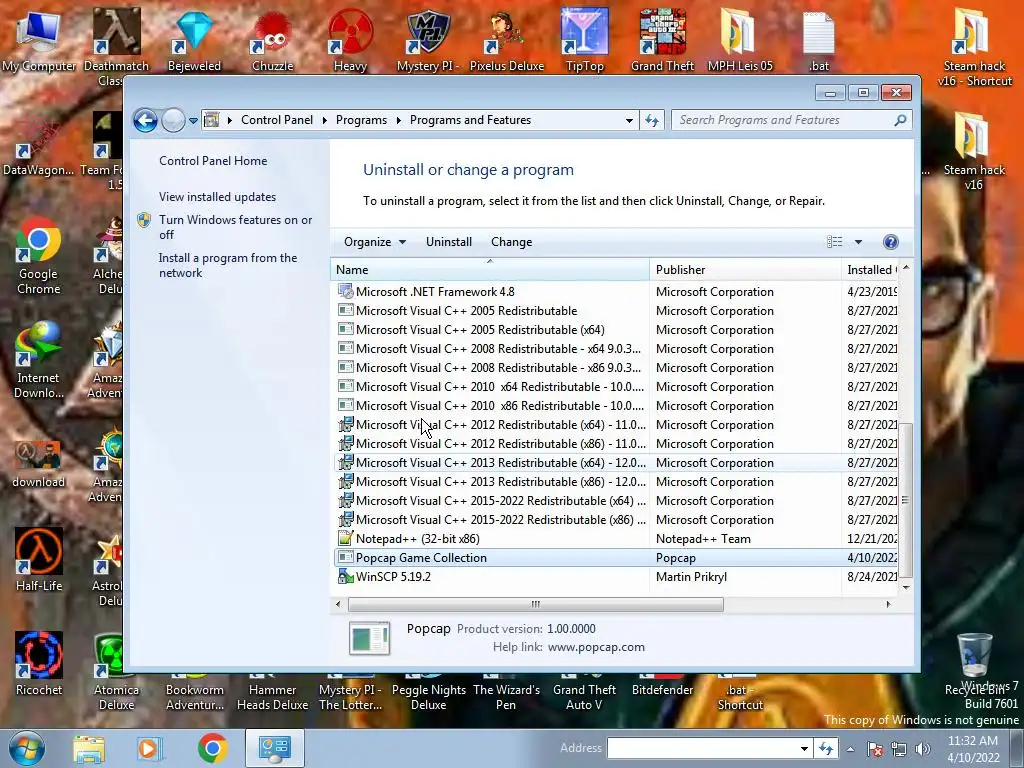The width and height of the screenshot is (1024, 768).
Task: Open Windows Start button
Action: [x=27, y=748]
